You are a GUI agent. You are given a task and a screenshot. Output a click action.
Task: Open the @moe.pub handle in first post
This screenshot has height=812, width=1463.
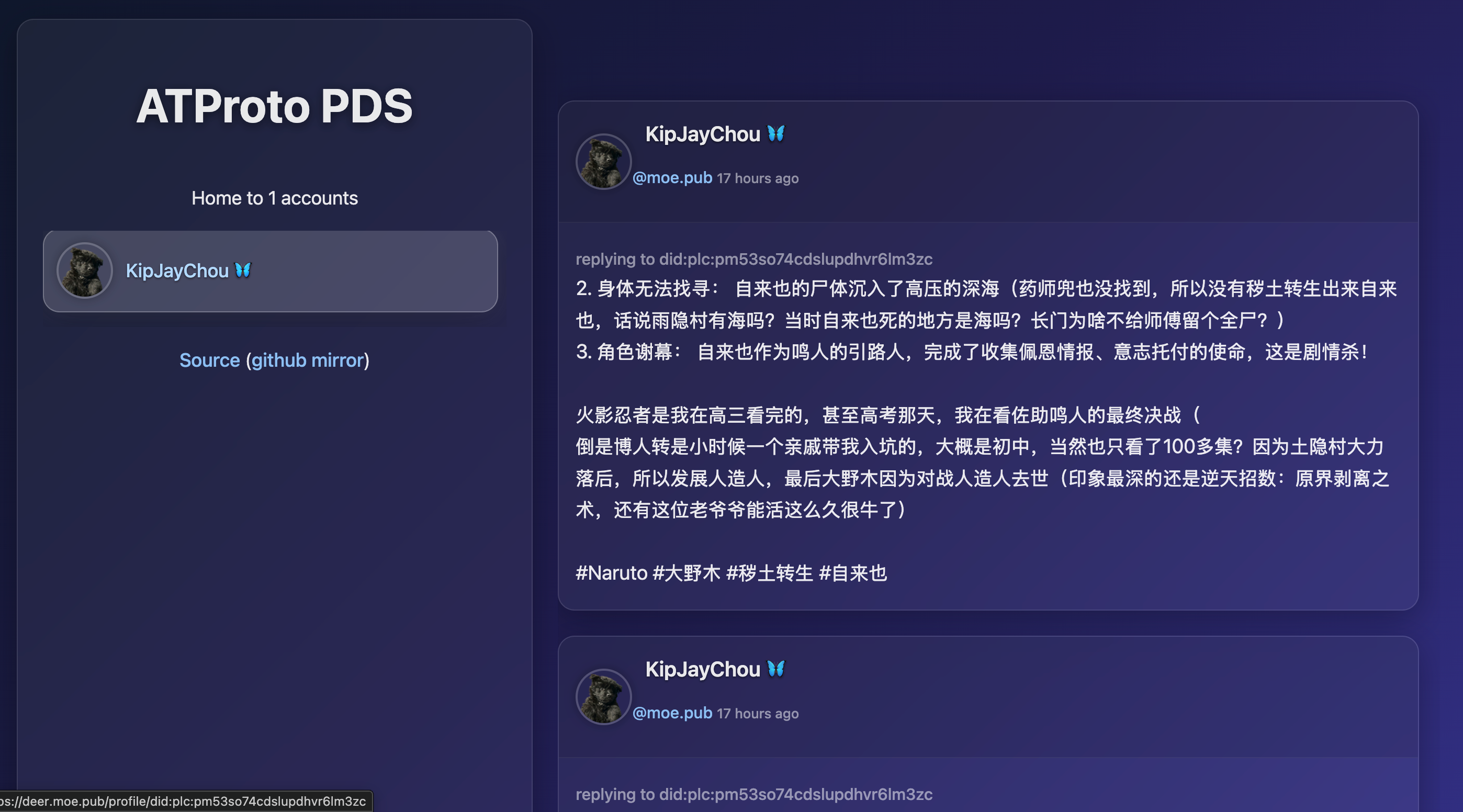(672, 178)
